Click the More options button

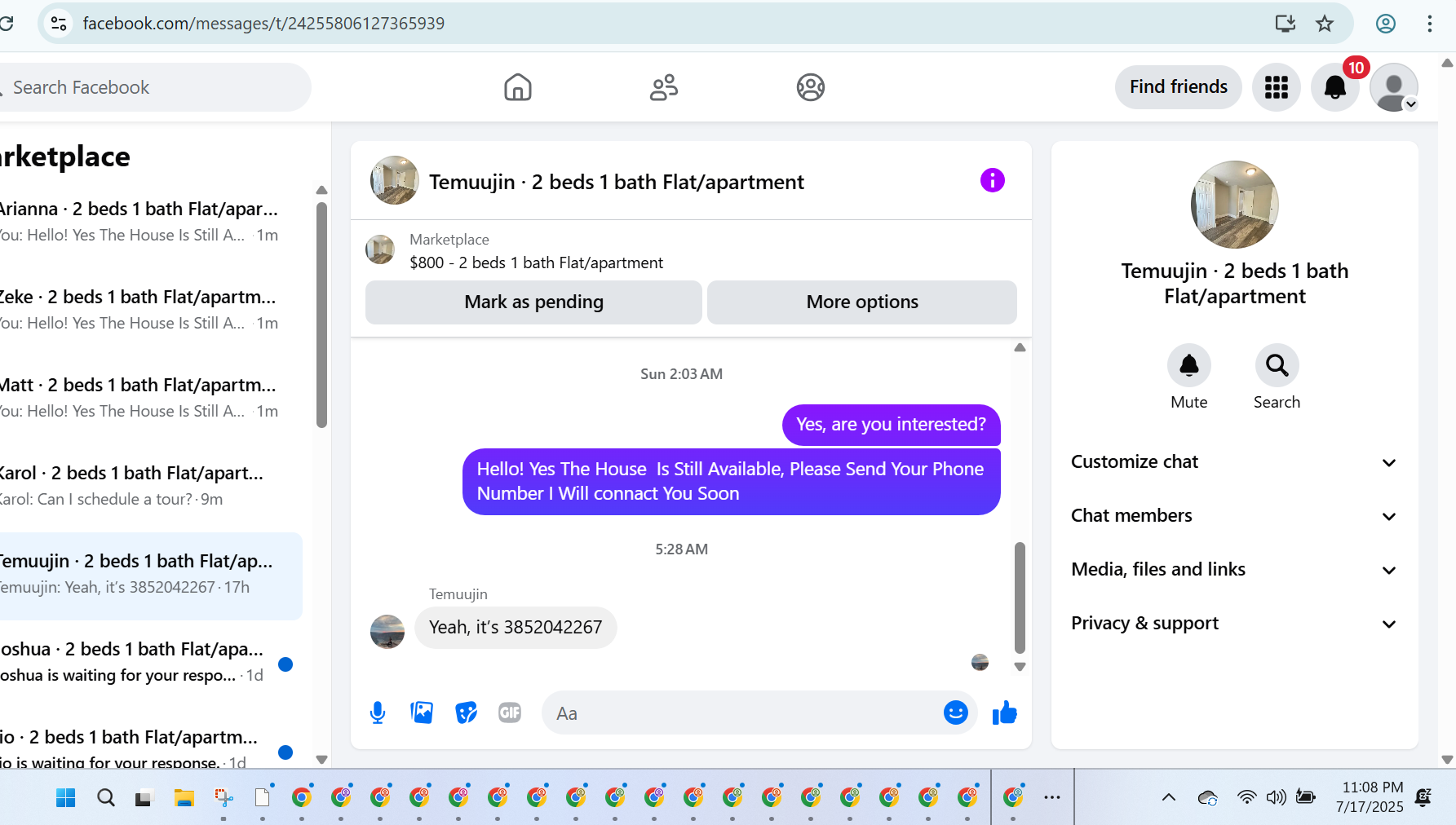pos(862,302)
